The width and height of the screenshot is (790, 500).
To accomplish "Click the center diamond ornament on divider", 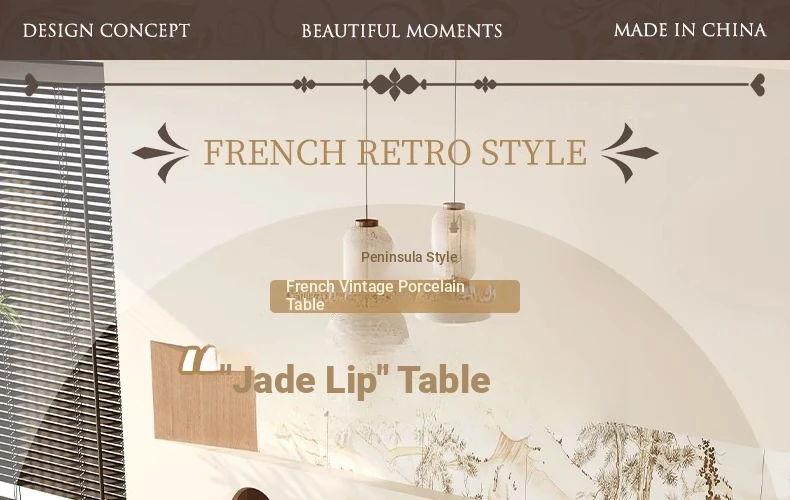I will pos(395,84).
